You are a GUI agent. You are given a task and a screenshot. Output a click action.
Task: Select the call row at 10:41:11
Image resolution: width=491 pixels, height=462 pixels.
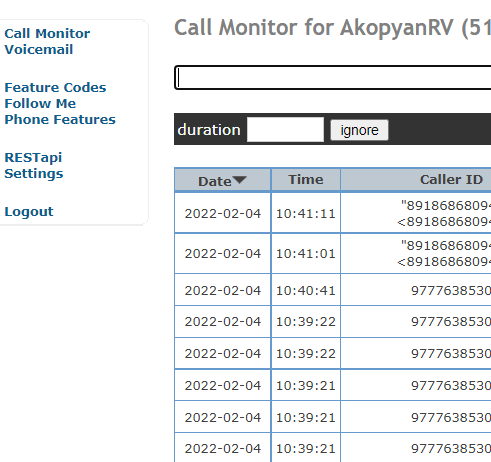pos(333,213)
